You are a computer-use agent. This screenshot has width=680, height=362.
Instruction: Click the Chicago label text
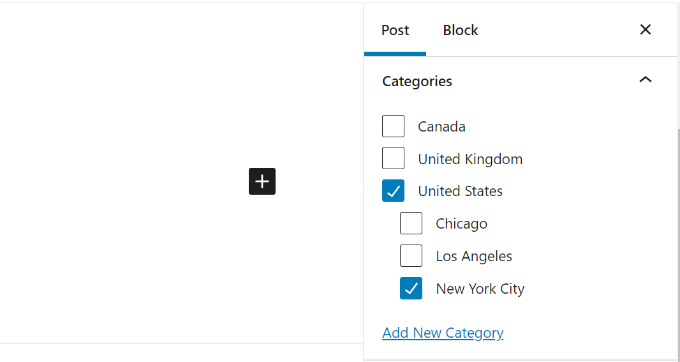click(461, 224)
